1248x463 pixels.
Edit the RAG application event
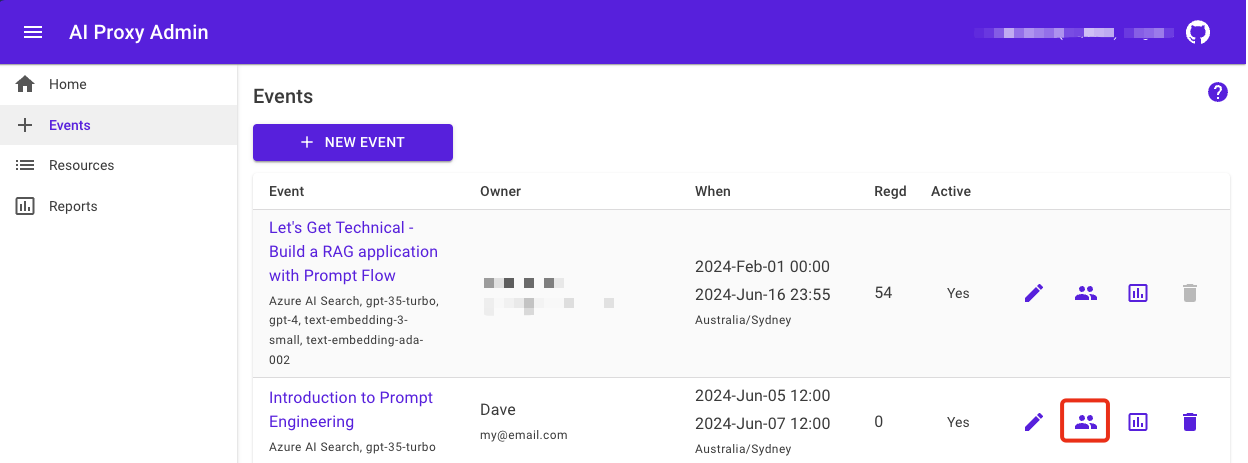pyautogui.click(x=1034, y=293)
